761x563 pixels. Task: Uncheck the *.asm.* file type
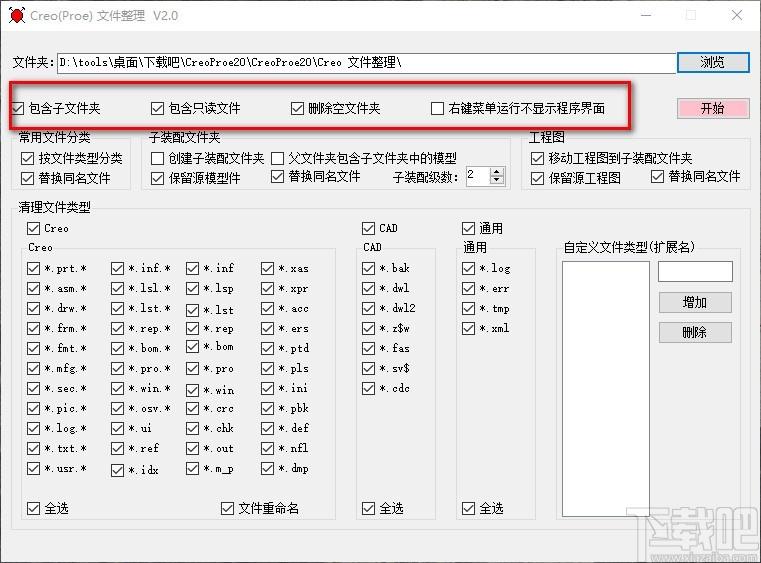(x=33, y=288)
